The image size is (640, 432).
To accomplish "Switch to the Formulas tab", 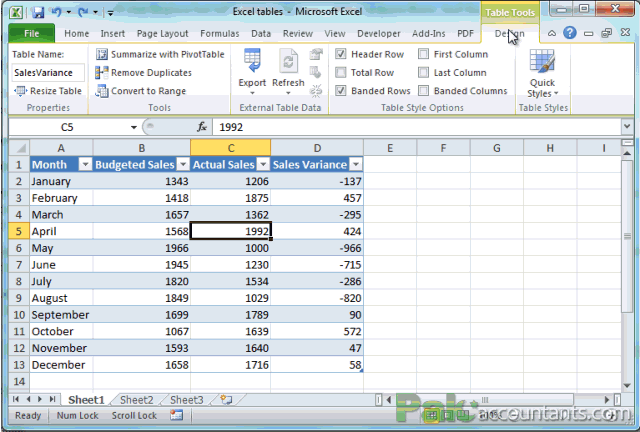I will (x=220, y=33).
